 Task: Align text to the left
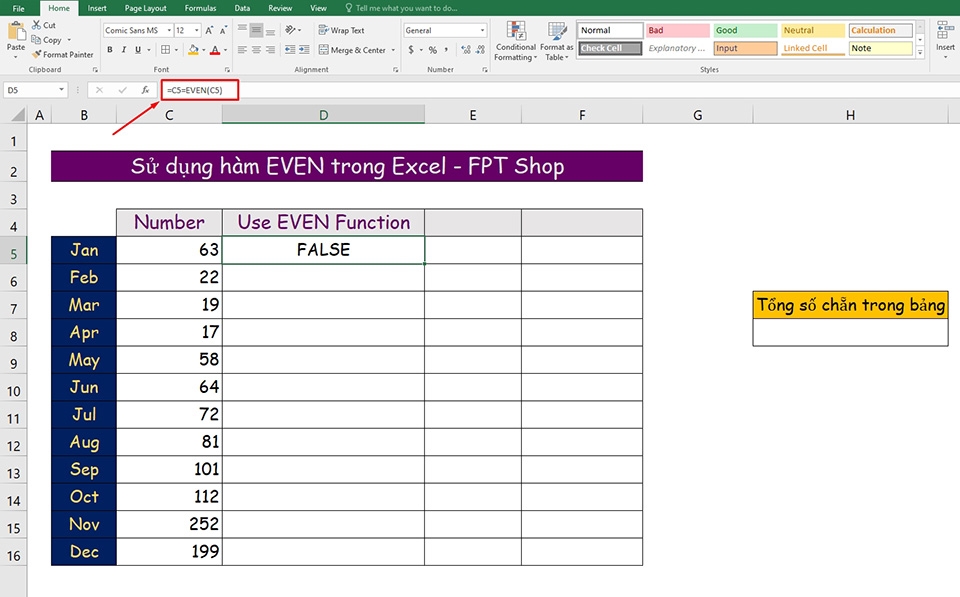(x=242, y=50)
